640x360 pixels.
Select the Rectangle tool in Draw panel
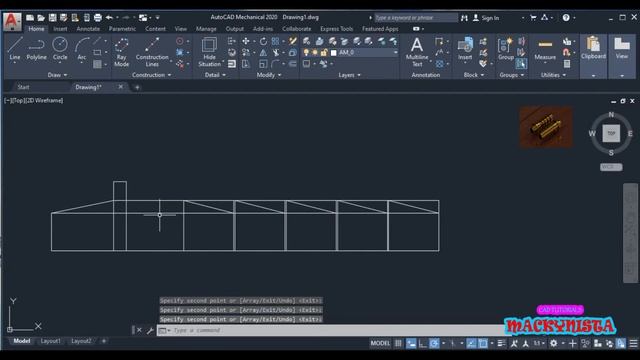coord(97,53)
